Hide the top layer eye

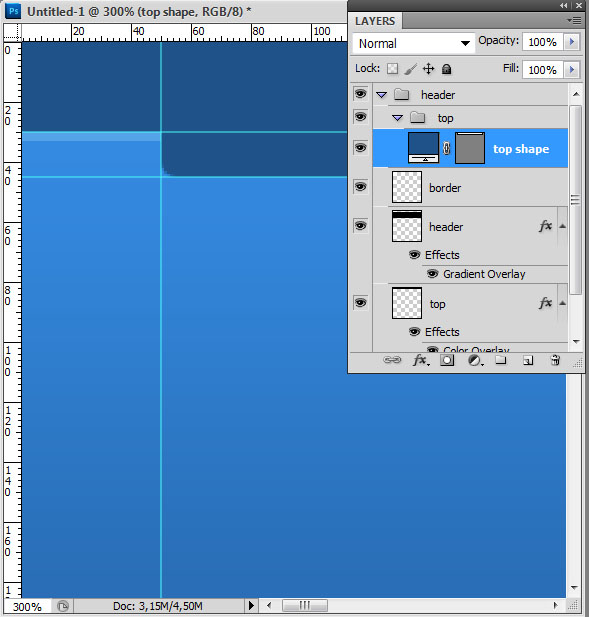360,303
